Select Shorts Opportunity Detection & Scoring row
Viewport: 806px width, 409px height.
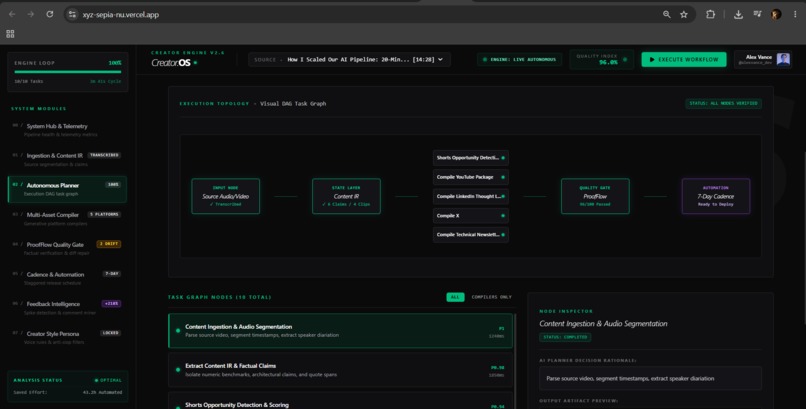[x=340, y=402]
